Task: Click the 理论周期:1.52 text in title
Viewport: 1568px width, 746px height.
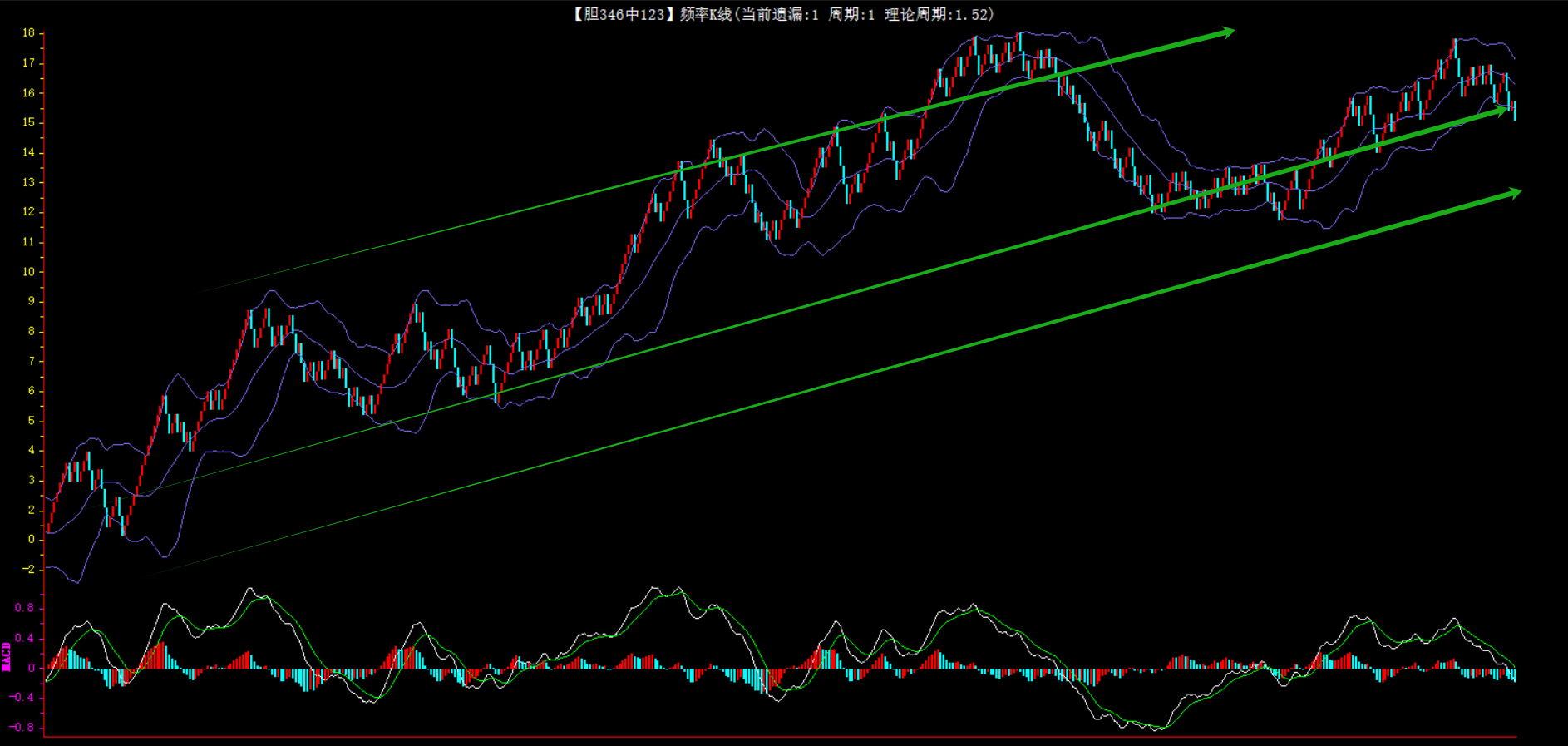Action: tap(934, 14)
